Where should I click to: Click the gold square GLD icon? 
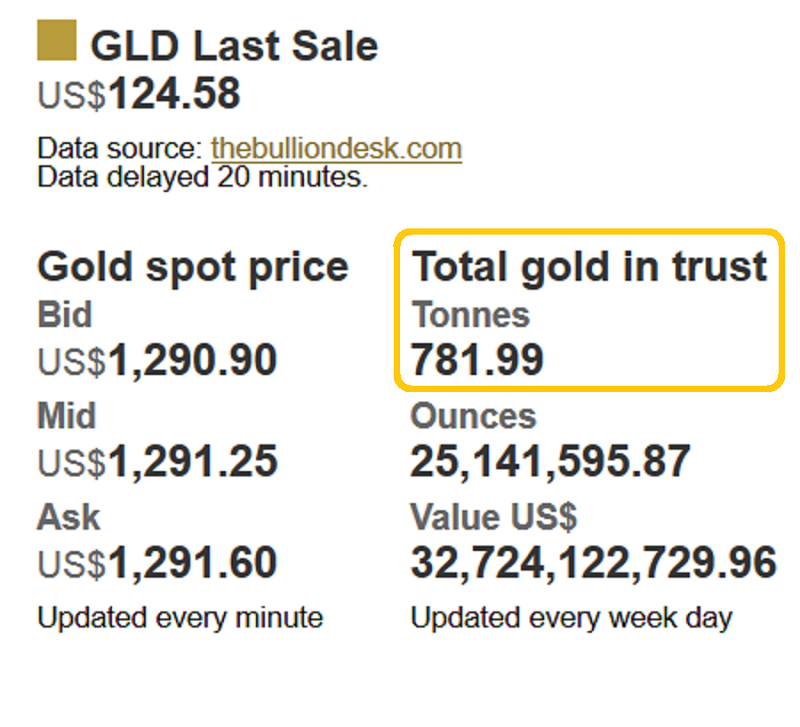point(56,42)
